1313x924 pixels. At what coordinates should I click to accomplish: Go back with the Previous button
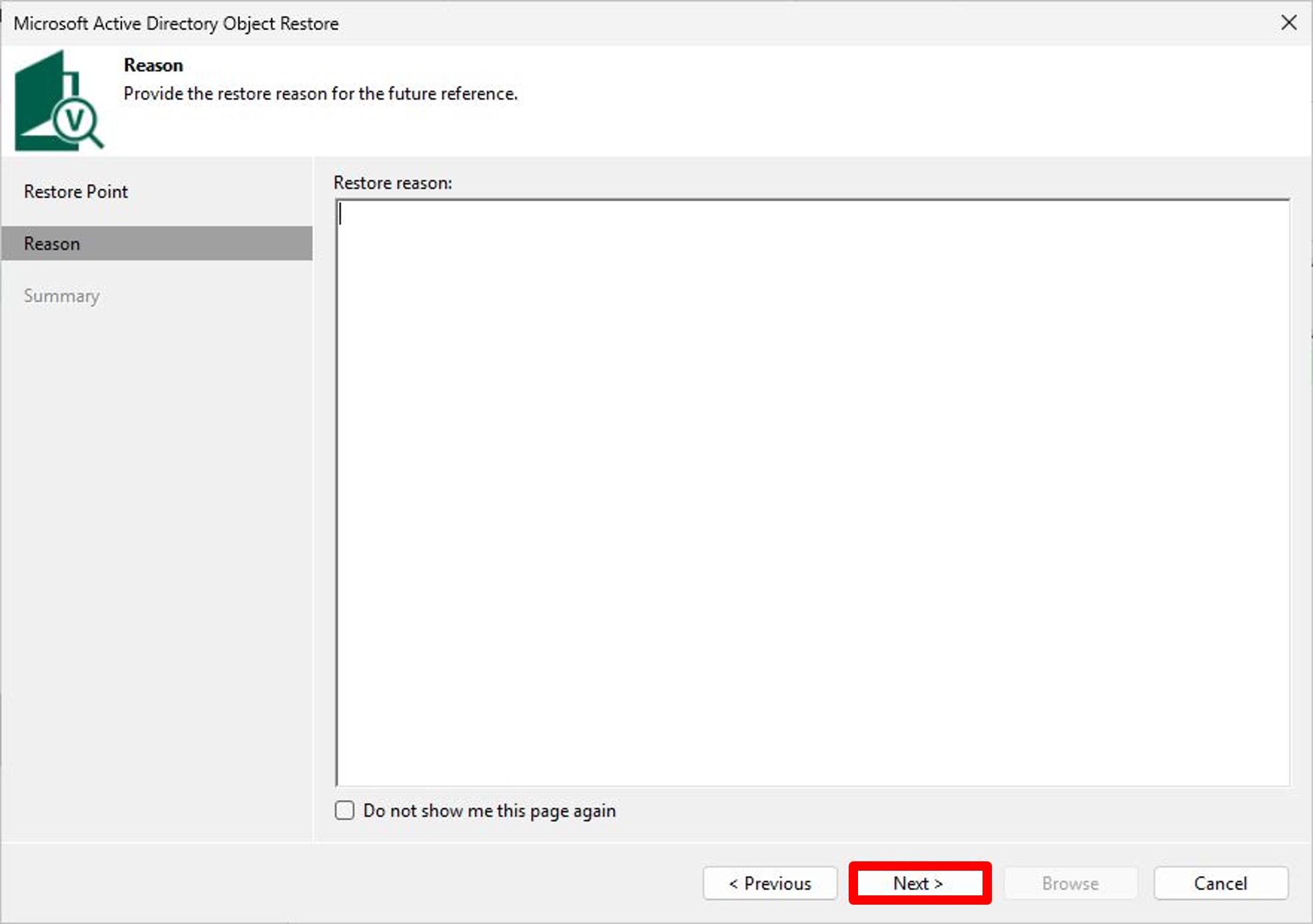coord(770,883)
